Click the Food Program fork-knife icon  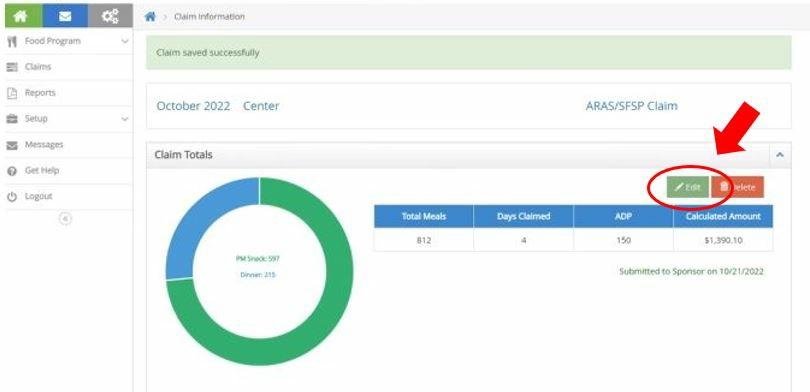(x=12, y=41)
